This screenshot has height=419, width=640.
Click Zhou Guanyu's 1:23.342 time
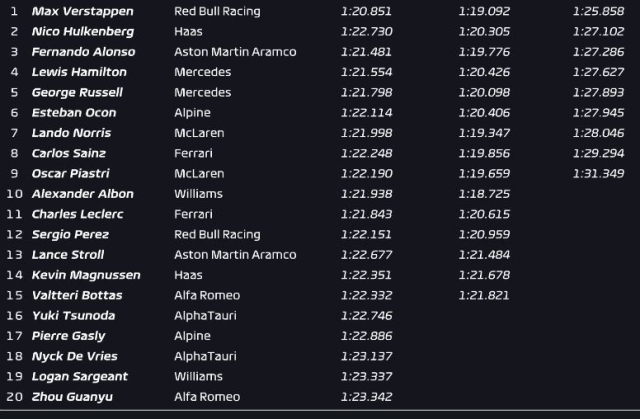(x=366, y=397)
